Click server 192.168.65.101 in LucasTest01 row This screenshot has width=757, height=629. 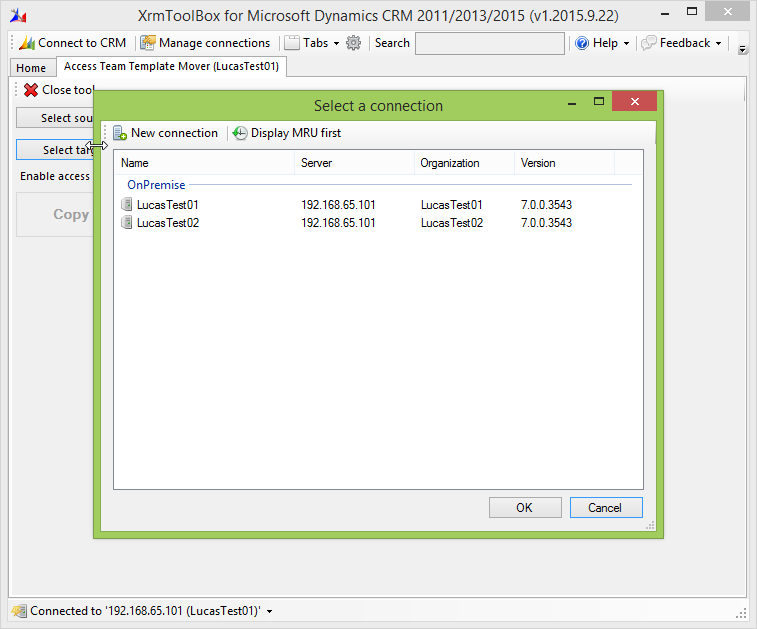[x=338, y=205]
